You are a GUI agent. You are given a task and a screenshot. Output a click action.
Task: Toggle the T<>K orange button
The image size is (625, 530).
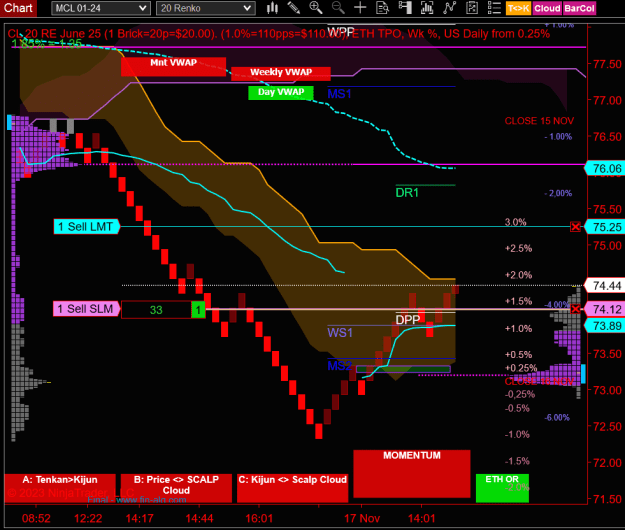pyautogui.click(x=519, y=8)
